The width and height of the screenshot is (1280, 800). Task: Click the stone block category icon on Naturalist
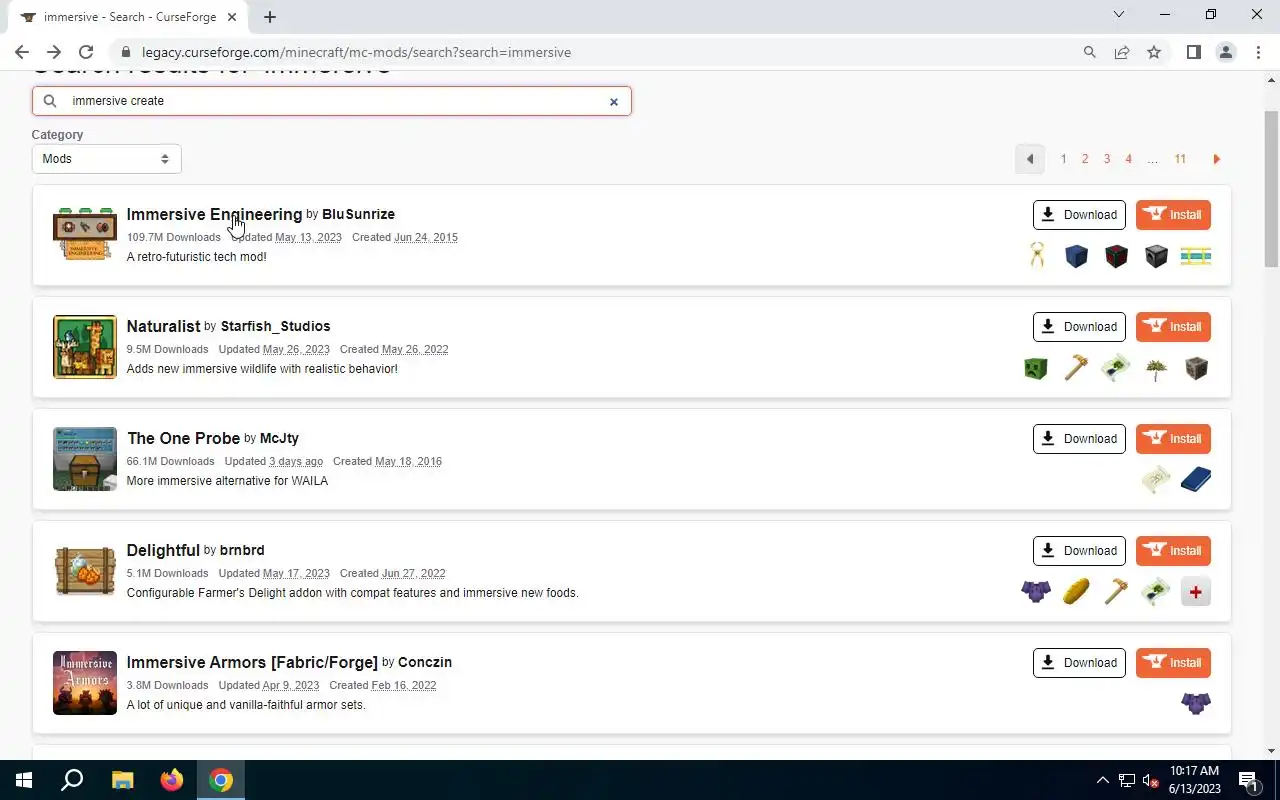[1196, 368]
